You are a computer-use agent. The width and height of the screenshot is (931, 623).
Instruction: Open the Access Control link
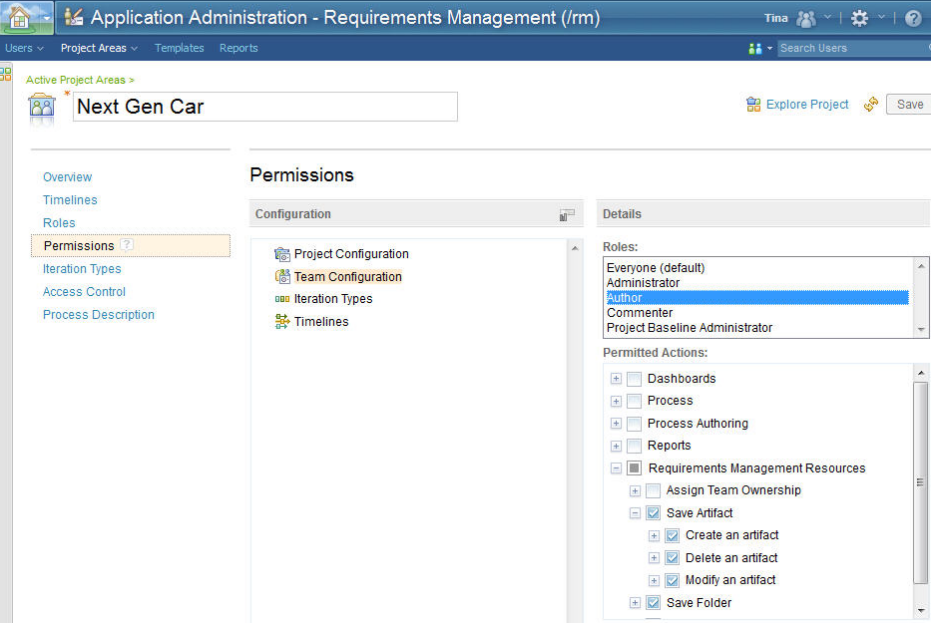[84, 292]
